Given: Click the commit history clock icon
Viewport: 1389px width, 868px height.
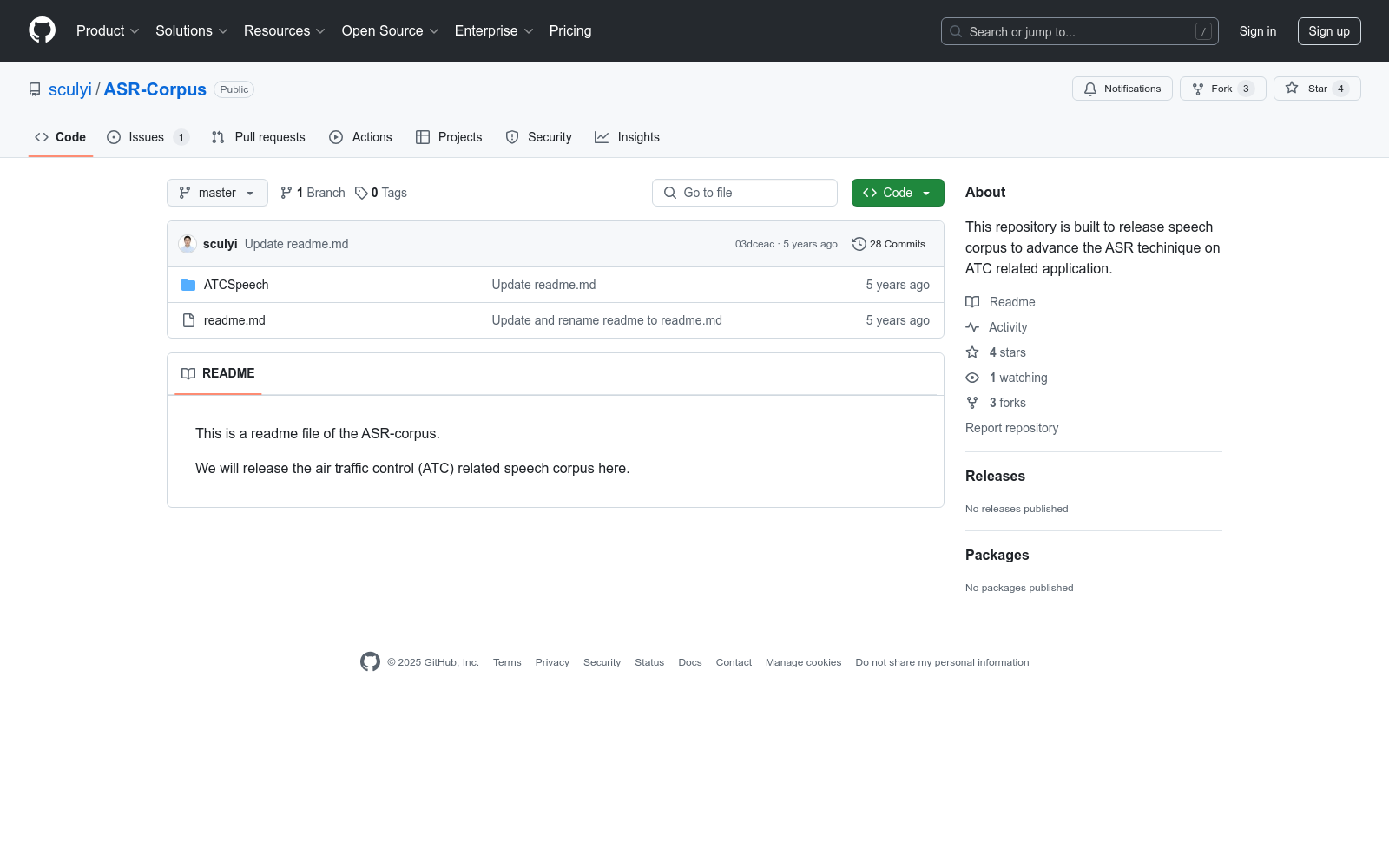Looking at the screenshot, I should (x=859, y=244).
